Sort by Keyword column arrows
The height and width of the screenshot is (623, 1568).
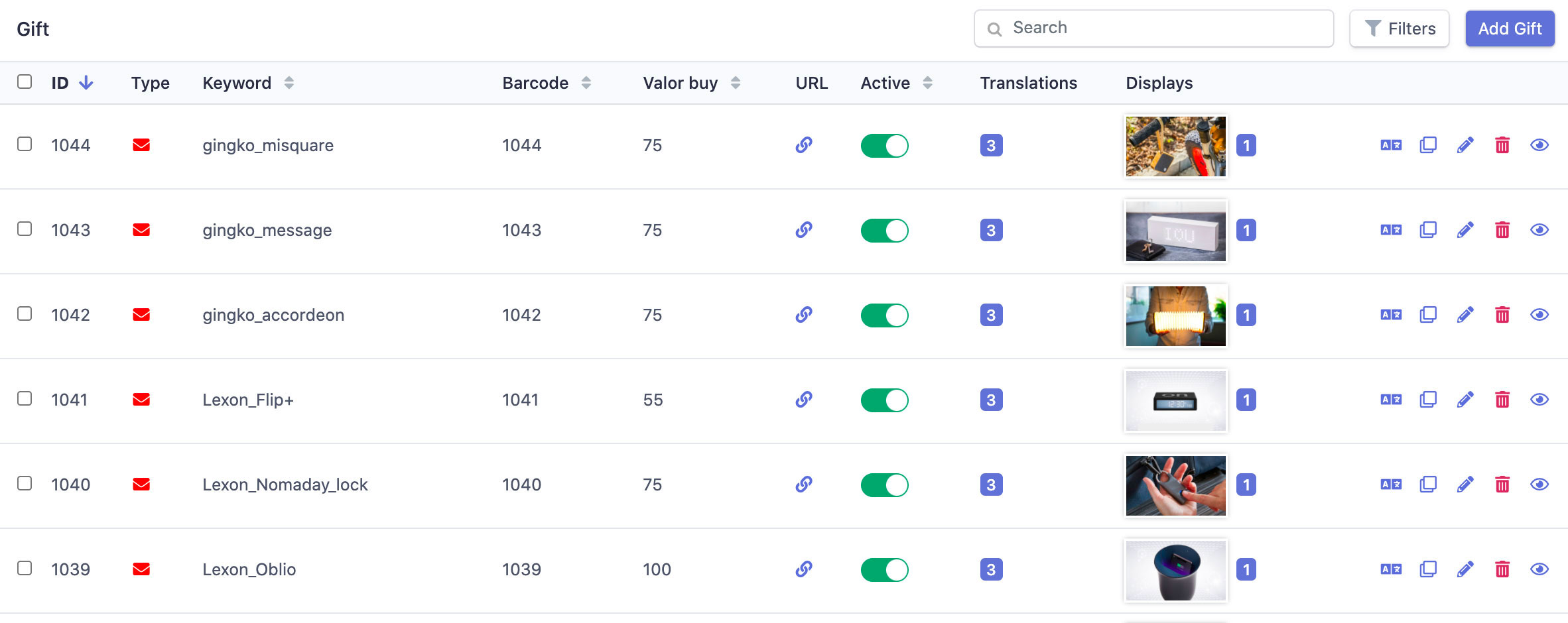point(289,83)
